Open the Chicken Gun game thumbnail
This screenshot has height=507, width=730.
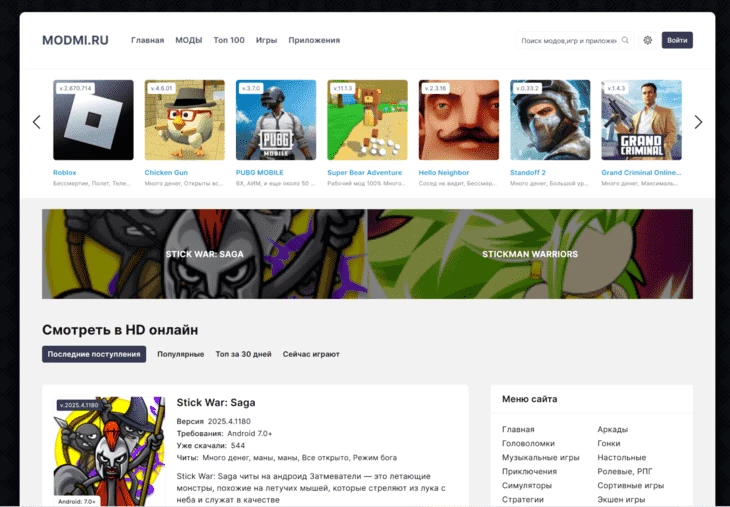(184, 120)
